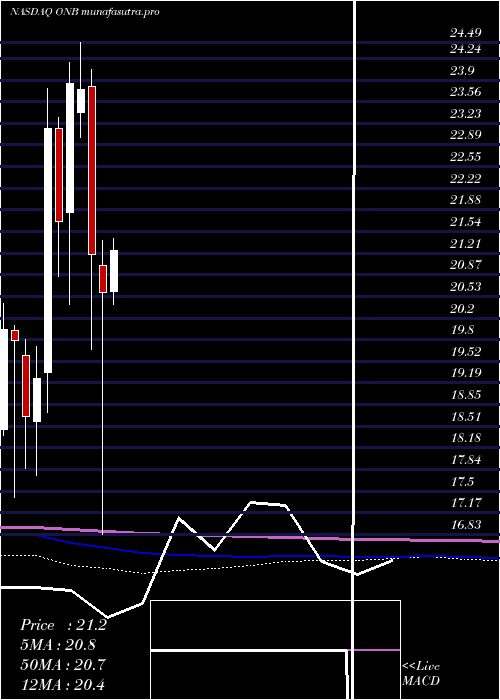Click the 20.2 price axis label
This screenshot has height=700, width=500.
[x=462, y=308]
